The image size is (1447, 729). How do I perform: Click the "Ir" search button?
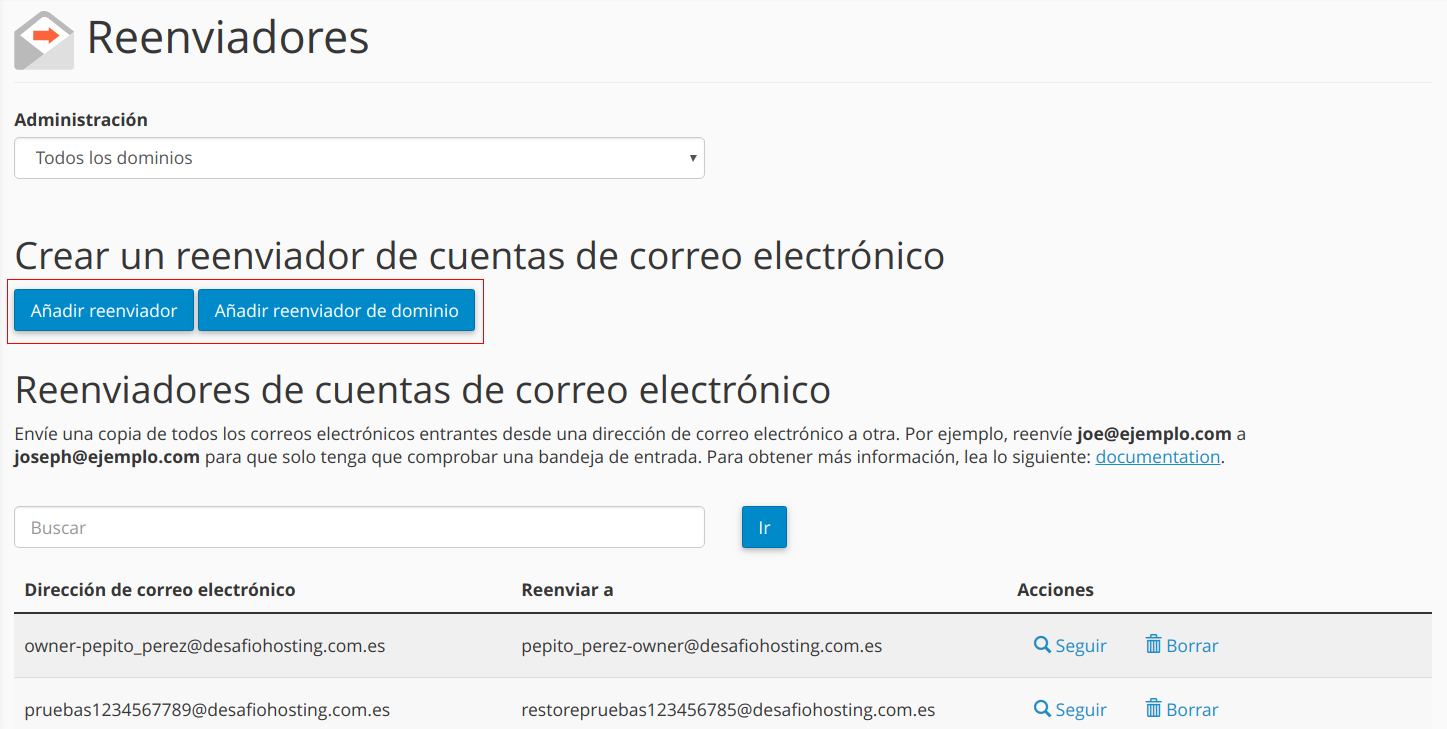pyautogui.click(x=764, y=527)
